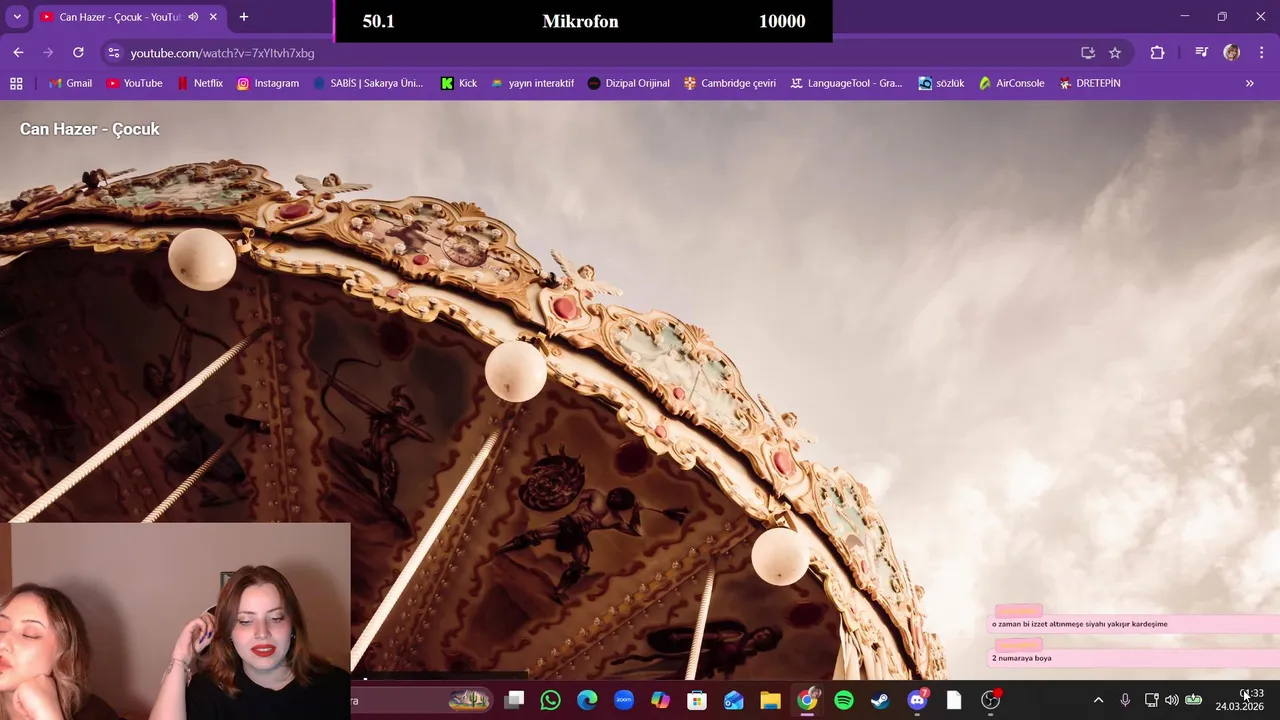Open File Explorer from the taskbar
This screenshot has width=1280, height=720.
(770, 700)
